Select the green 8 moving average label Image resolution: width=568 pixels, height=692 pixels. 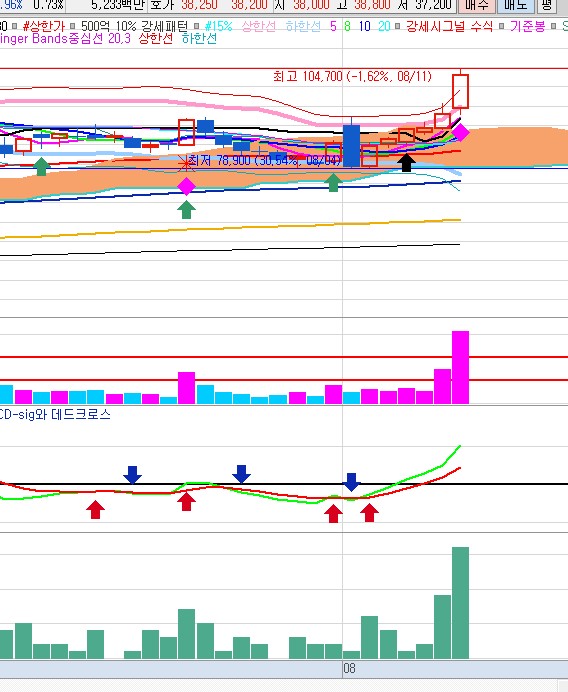tap(347, 26)
